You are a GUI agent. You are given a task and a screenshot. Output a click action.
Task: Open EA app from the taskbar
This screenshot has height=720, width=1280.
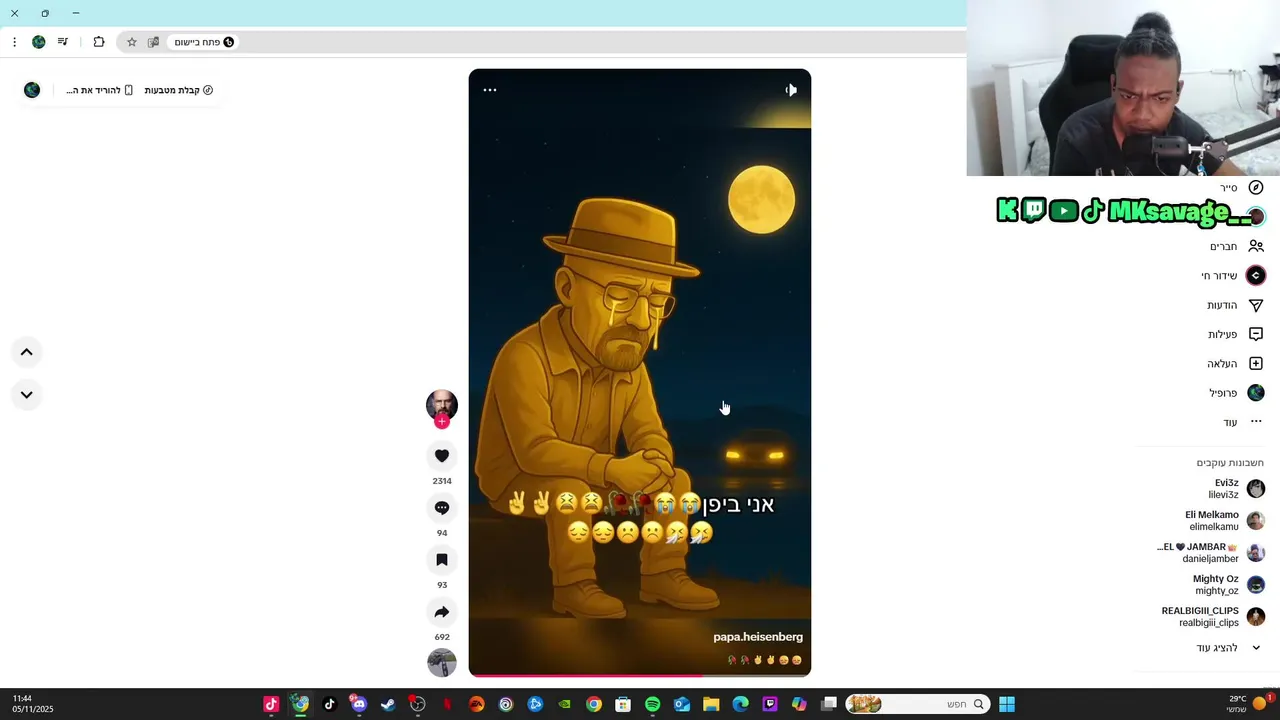point(476,705)
